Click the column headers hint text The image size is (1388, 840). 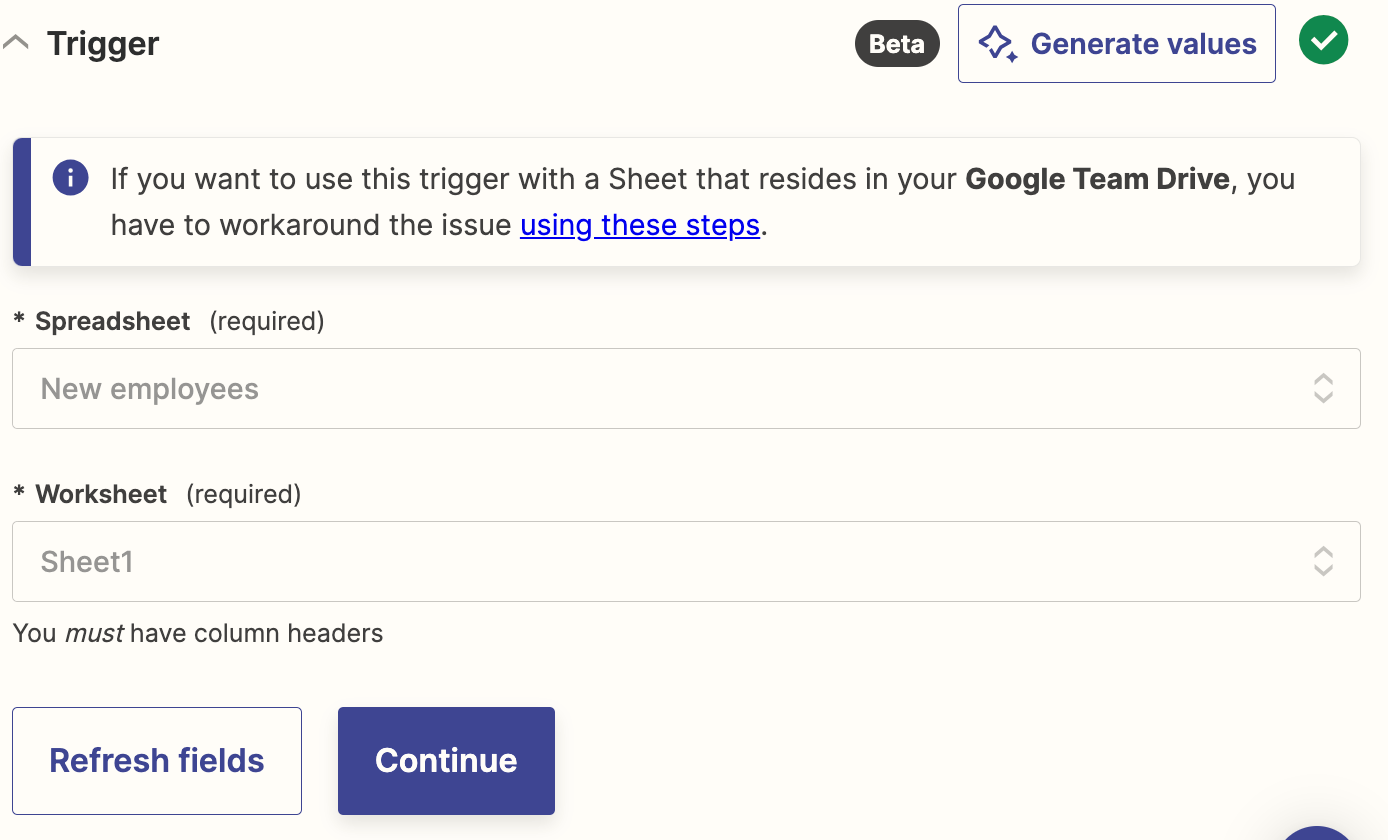point(198,633)
